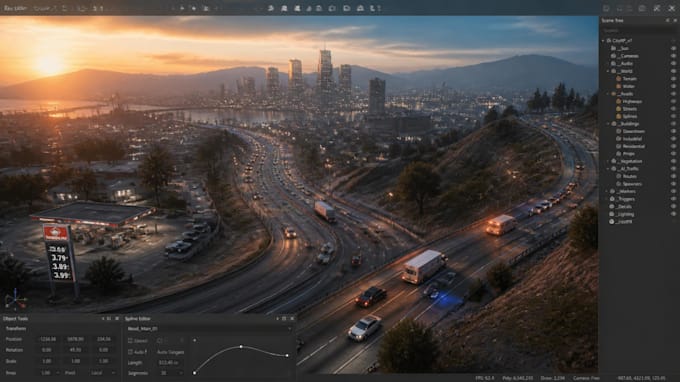Hide the Terrain node
The image size is (680, 382).
click(x=673, y=78)
